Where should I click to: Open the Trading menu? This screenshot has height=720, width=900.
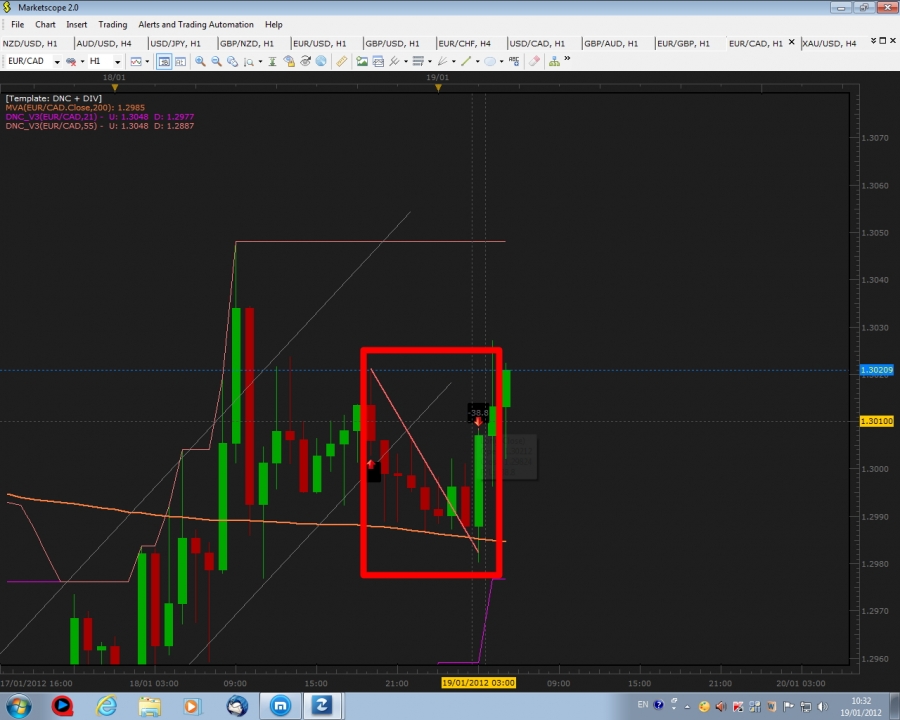112,24
